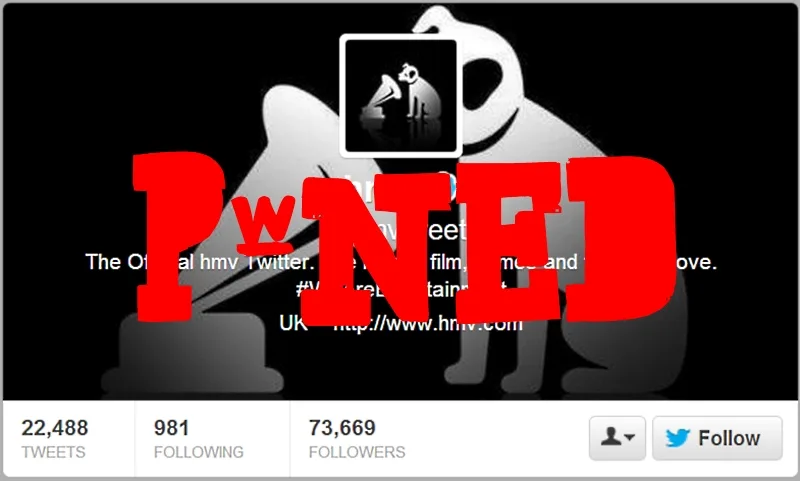
Task: Open the hmv profile avatar picture
Action: 401,96
